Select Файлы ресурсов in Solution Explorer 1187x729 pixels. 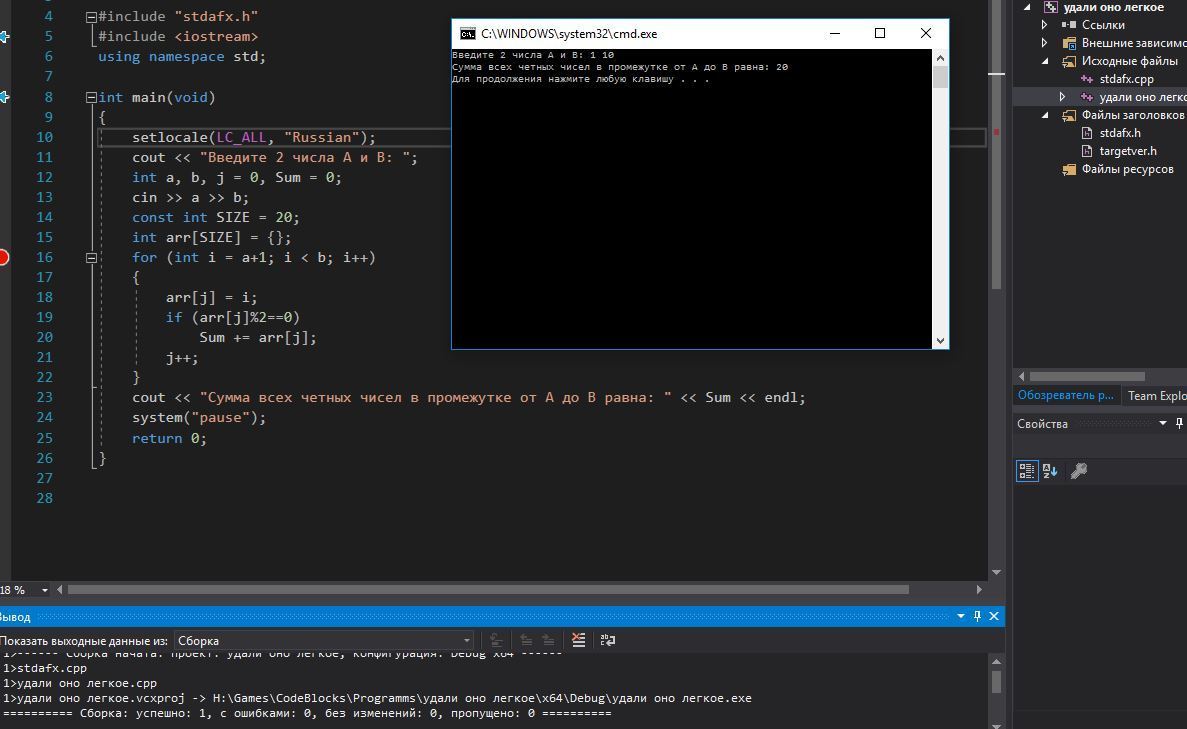(x=1127, y=170)
